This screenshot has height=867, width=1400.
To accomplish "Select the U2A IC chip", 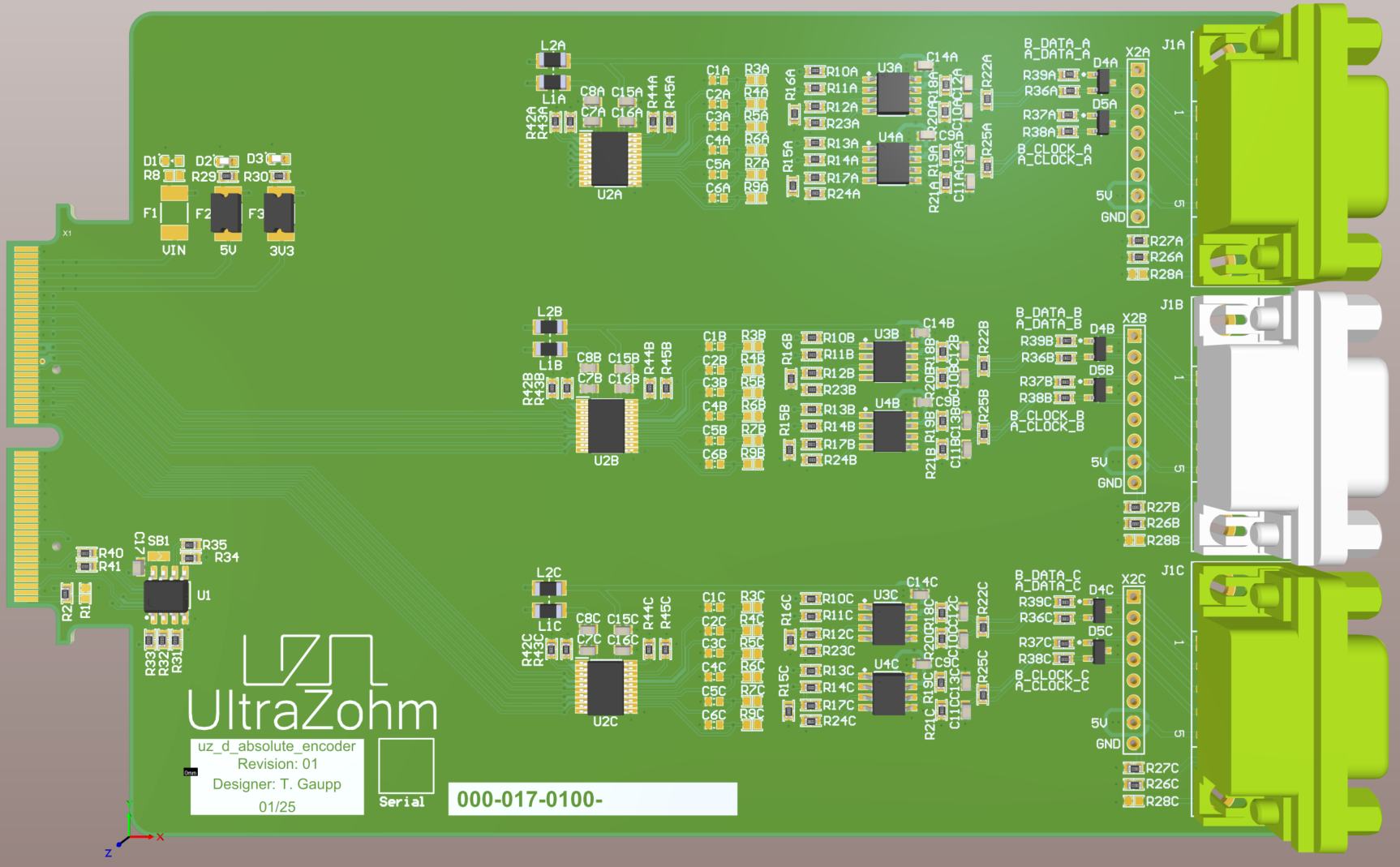I will [x=610, y=159].
